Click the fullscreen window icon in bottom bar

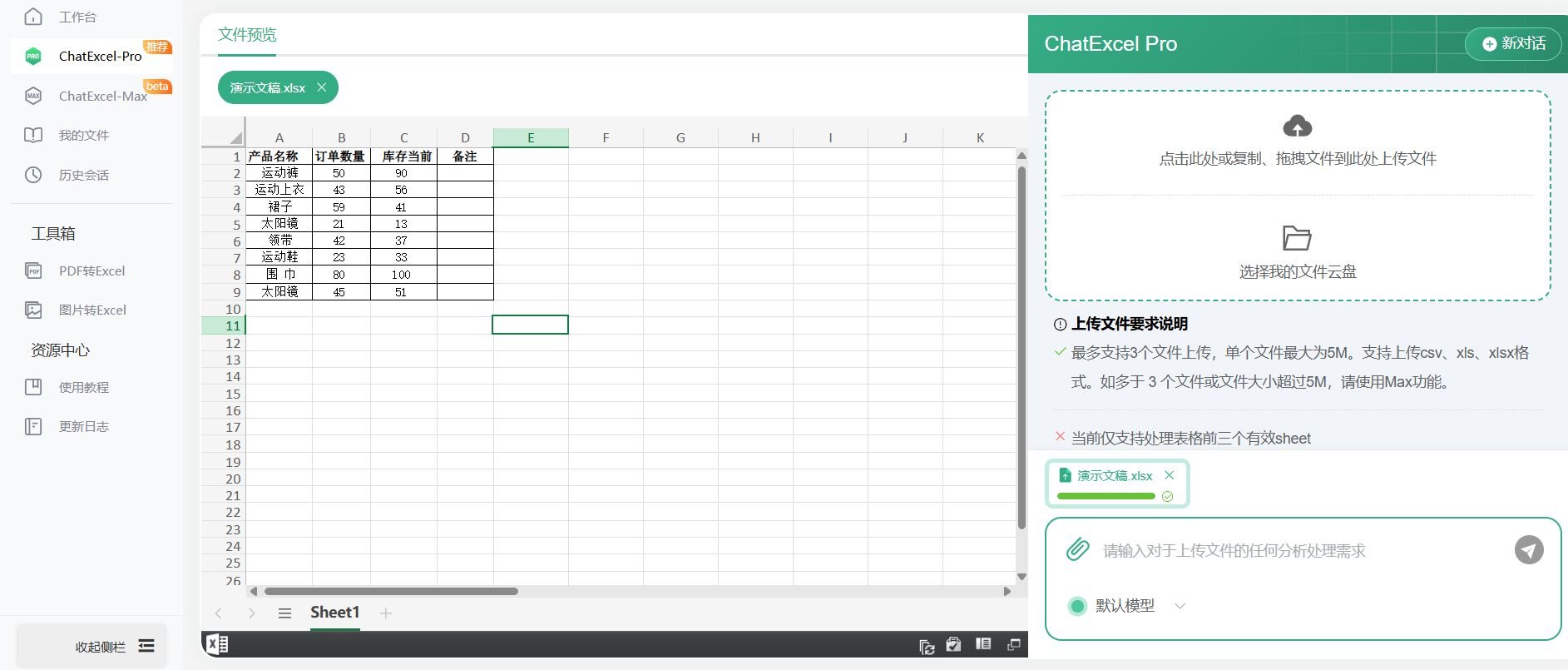point(1014,644)
